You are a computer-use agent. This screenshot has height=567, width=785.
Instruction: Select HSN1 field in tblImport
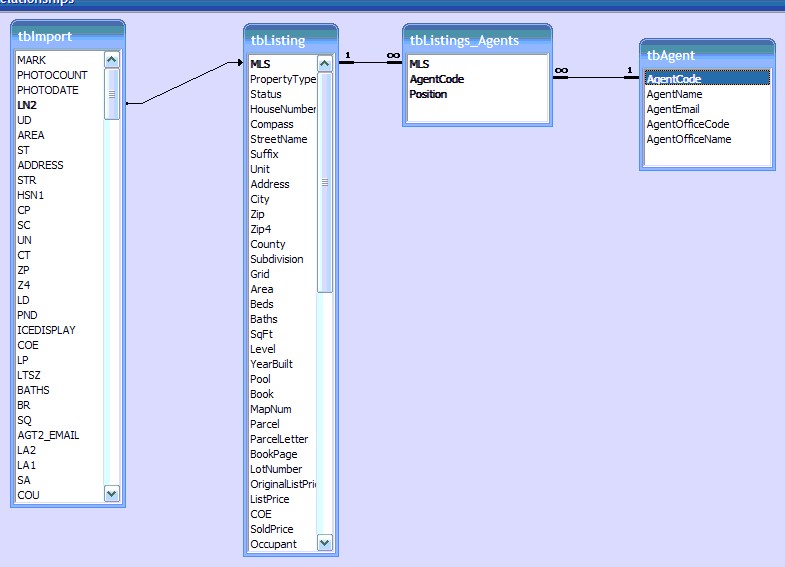[31, 195]
